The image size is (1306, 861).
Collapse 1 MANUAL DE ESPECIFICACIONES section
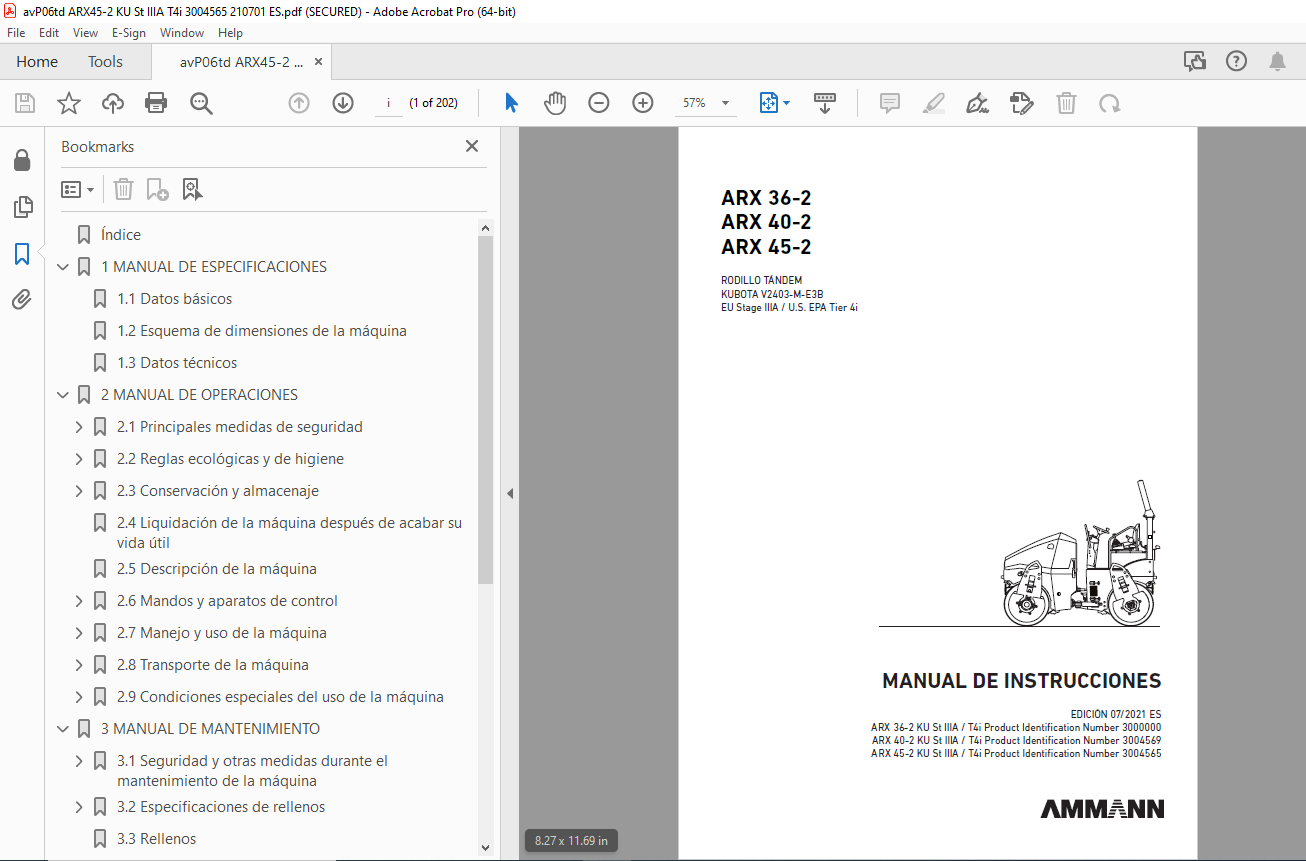coord(63,267)
